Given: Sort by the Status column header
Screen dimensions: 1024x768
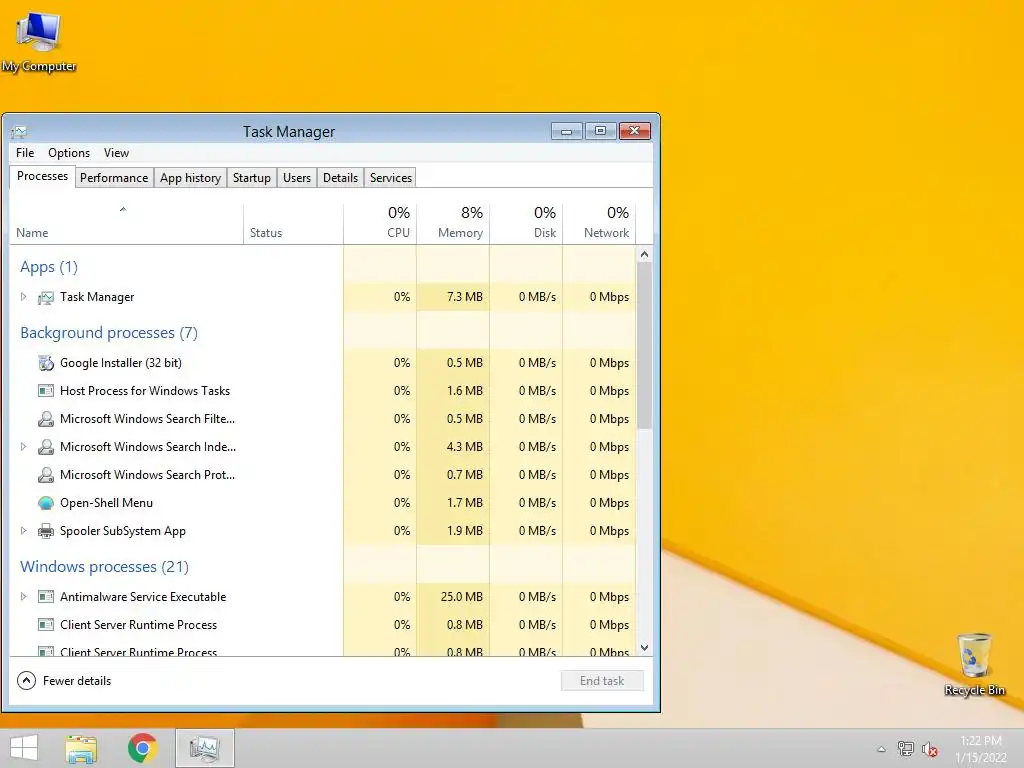Looking at the screenshot, I should tap(293, 224).
